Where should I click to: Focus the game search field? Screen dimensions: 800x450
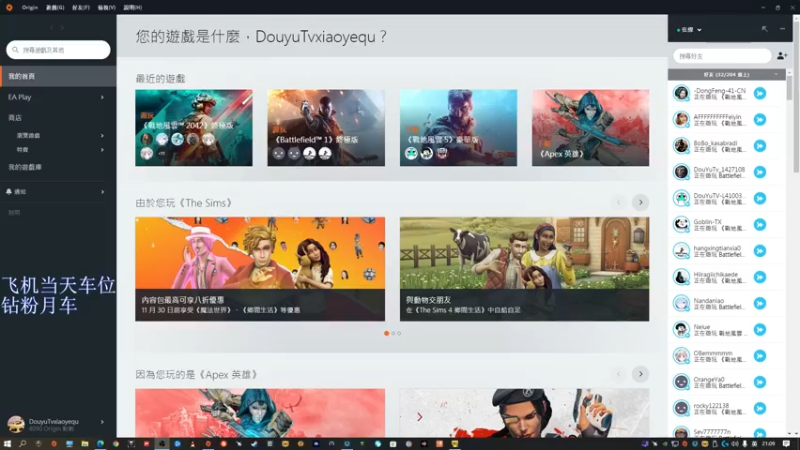coord(58,50)
